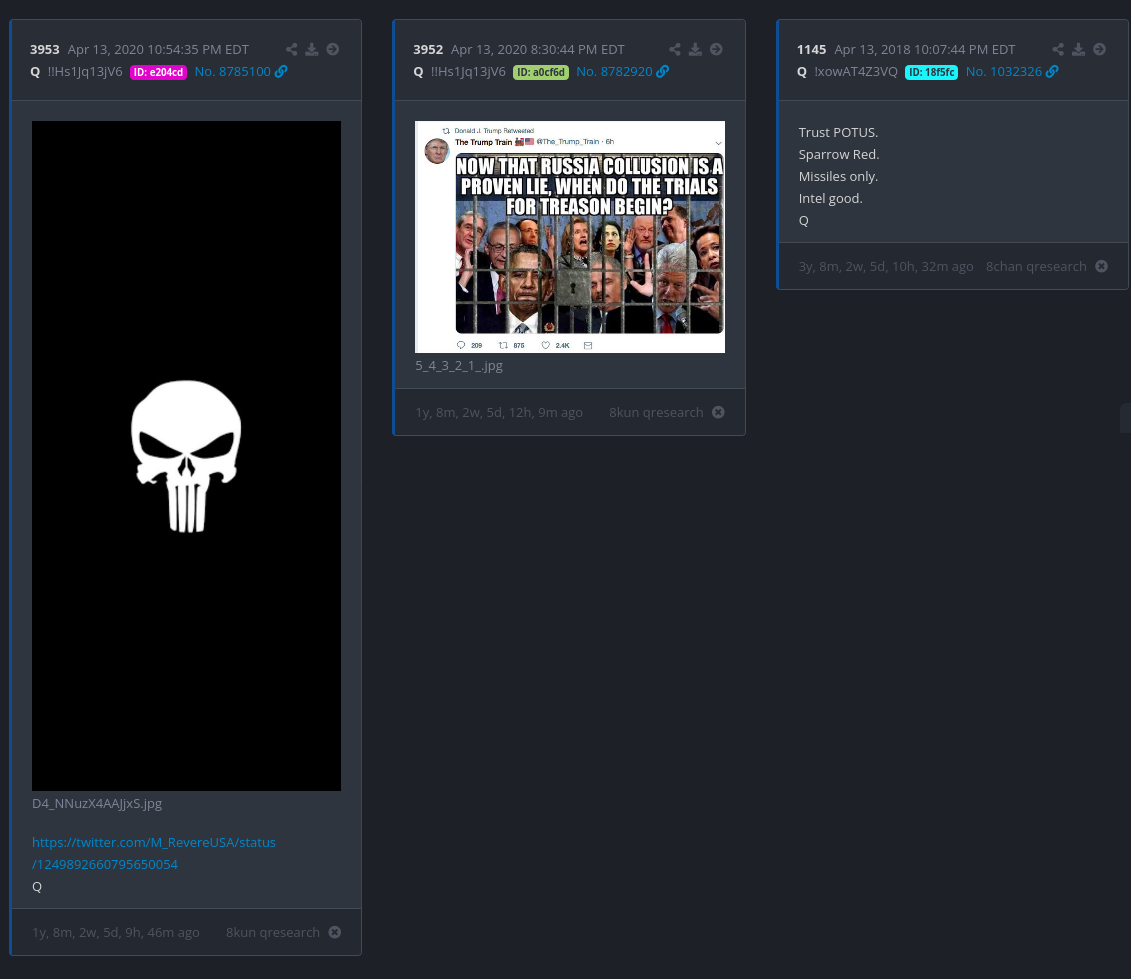Download post 1145

pos(1078,49)
